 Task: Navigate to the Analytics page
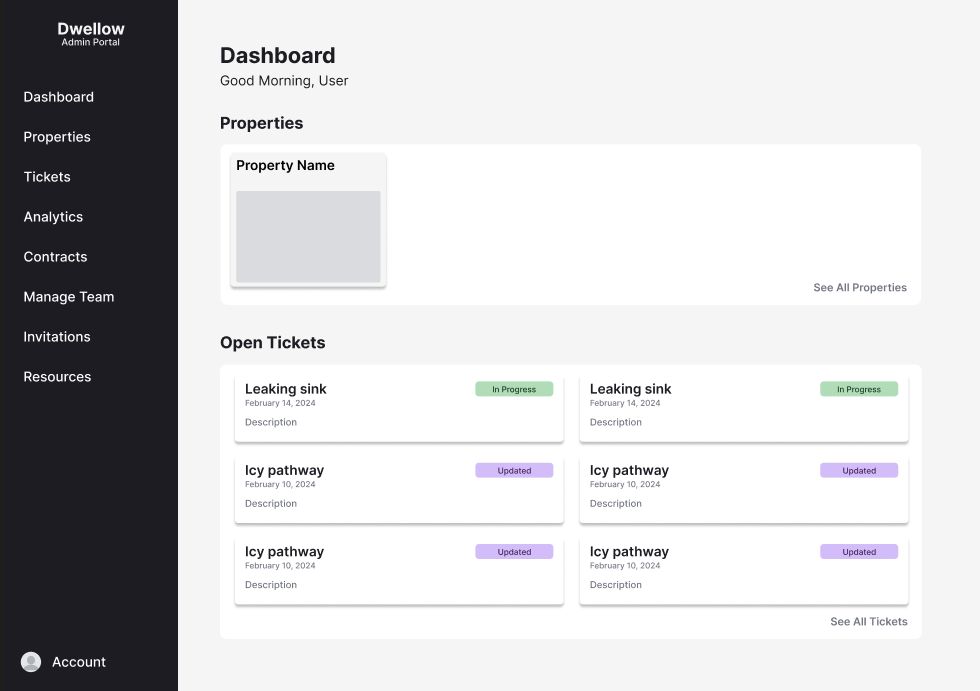[x=53, y=217]
